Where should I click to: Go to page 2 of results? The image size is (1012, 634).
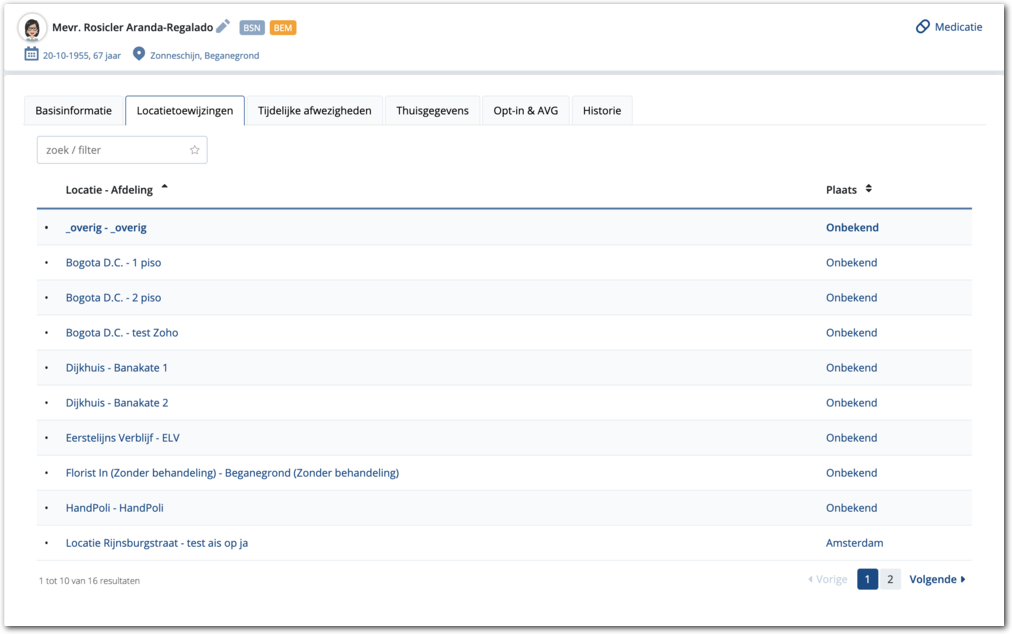[890, 579]
